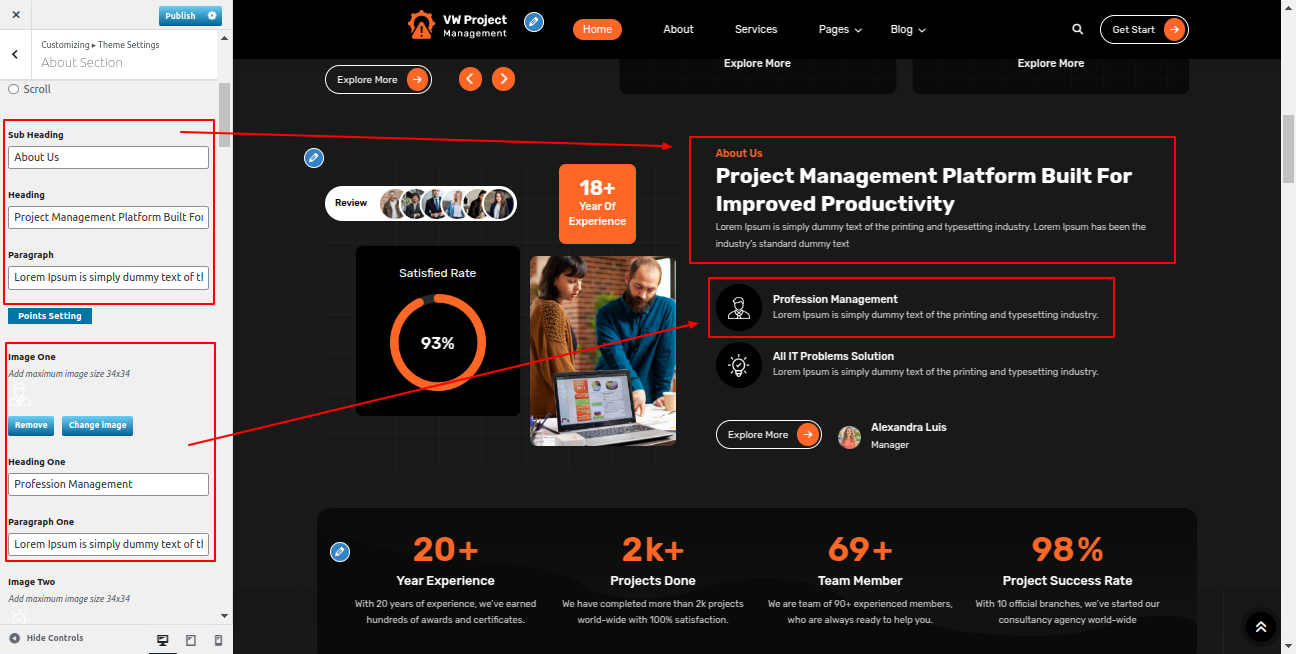
Task: Switch to tablet preview icon
Action: click(x=191, y=640)
